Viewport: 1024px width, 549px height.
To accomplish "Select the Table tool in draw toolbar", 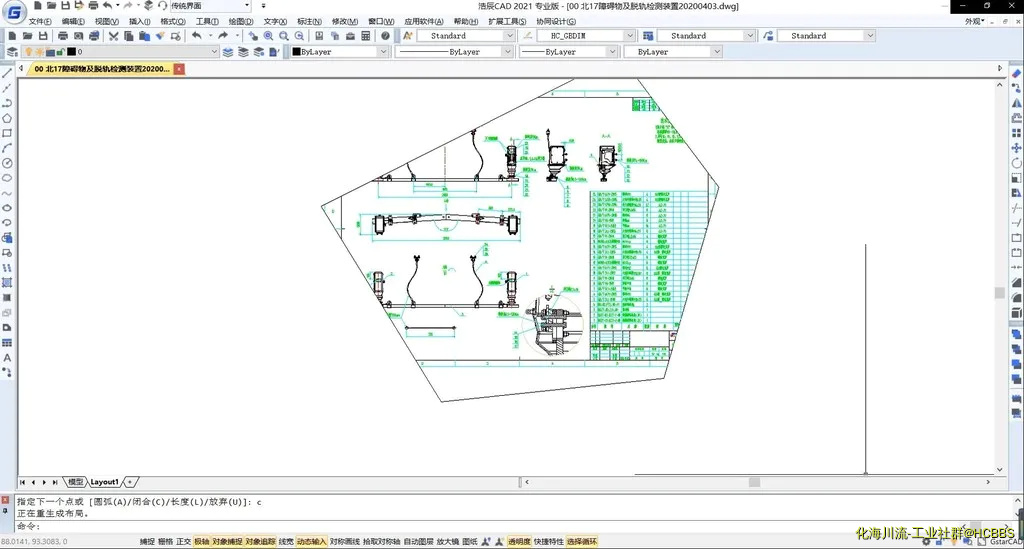I will [x=7, y=343].
